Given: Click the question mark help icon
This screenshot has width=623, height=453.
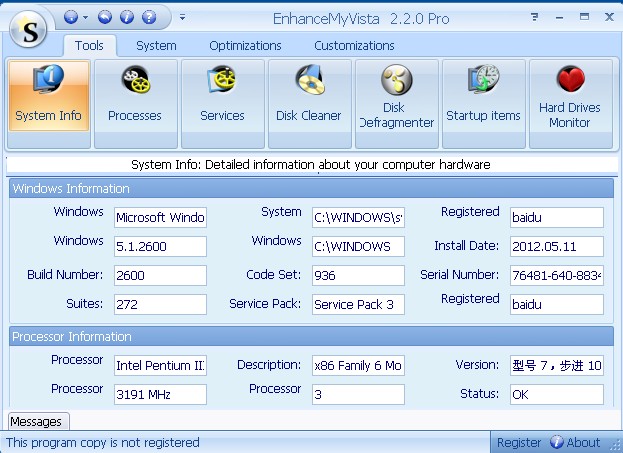Looking at the screenshot, I should 149,17.
